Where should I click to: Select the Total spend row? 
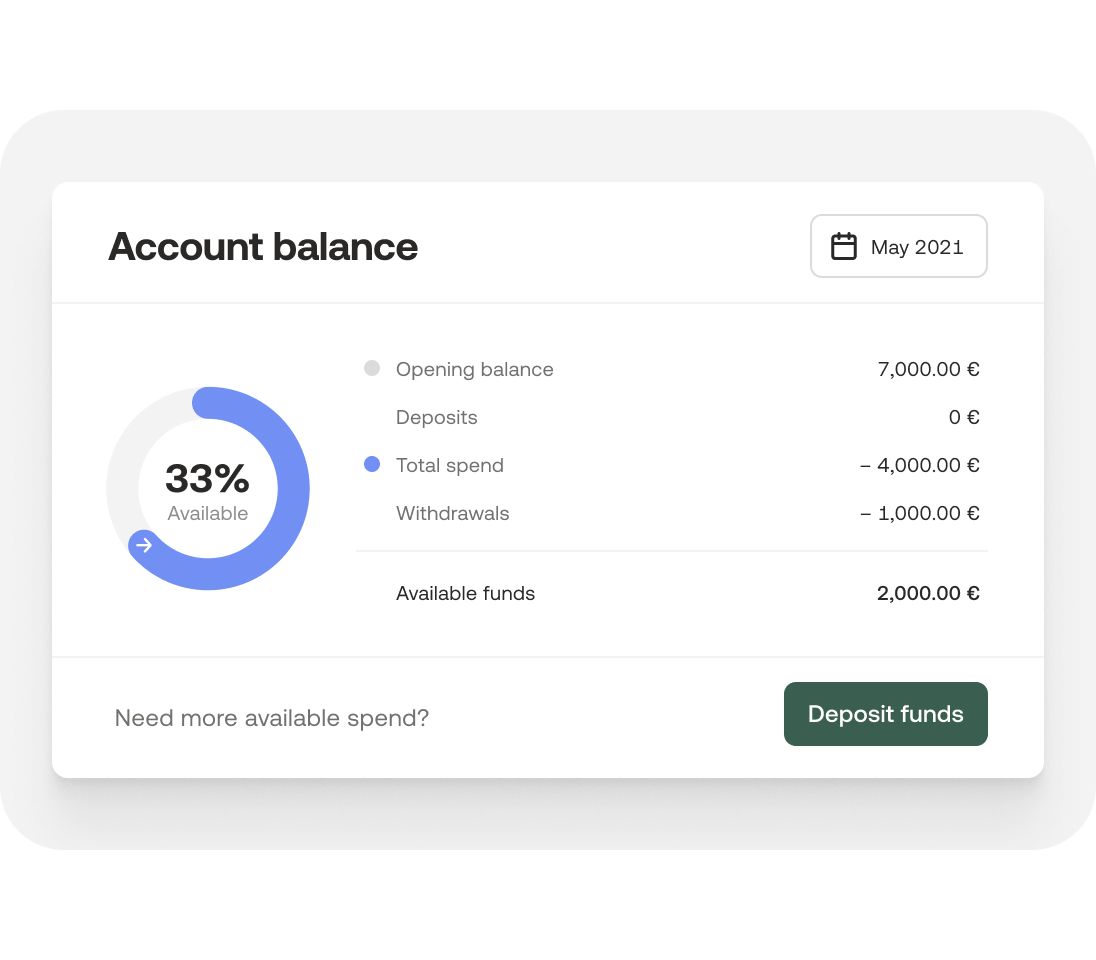pyautogui.click(x=449, y=465)
